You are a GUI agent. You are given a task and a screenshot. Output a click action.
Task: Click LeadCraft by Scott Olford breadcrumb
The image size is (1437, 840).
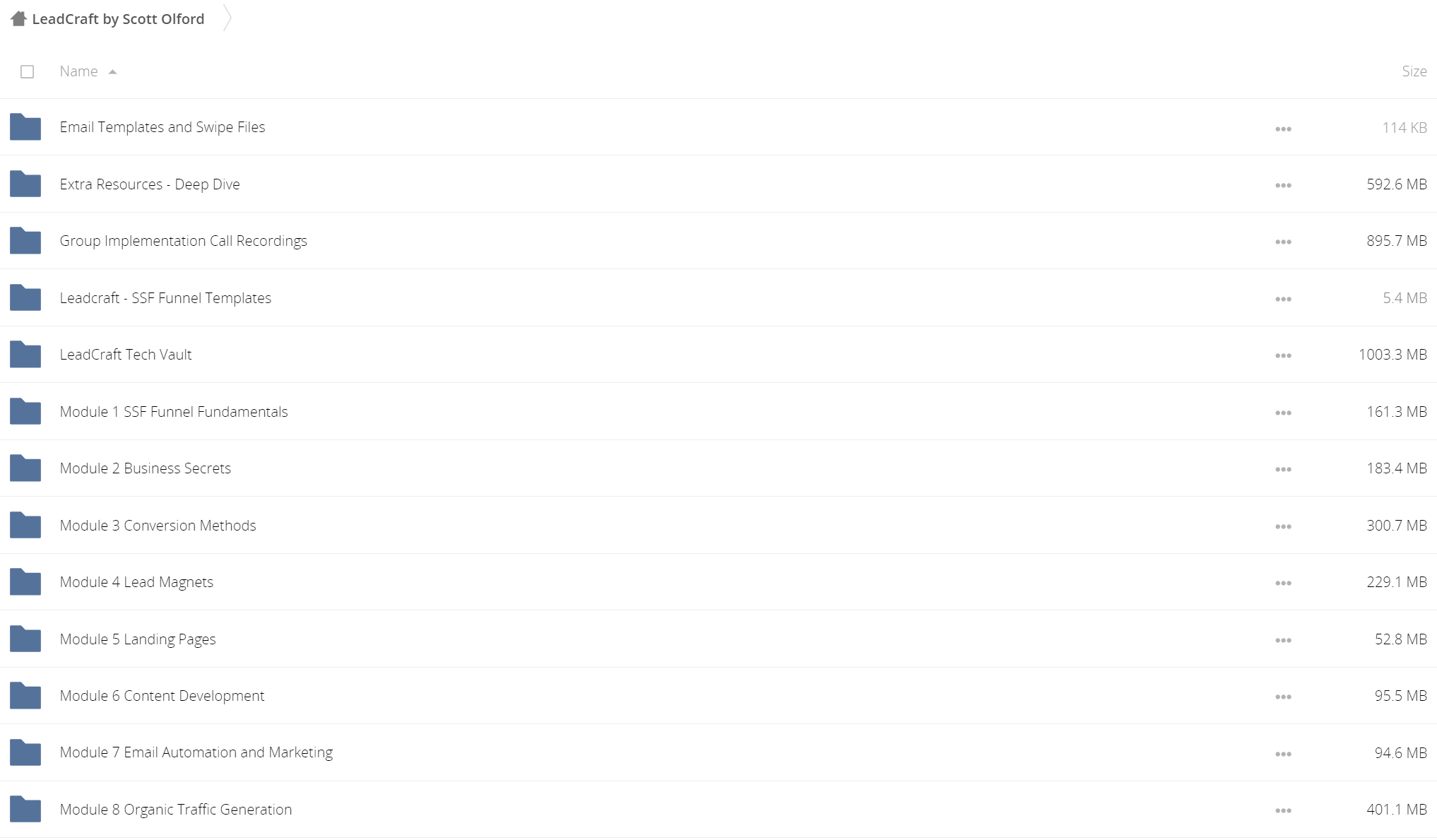(118, 19)
